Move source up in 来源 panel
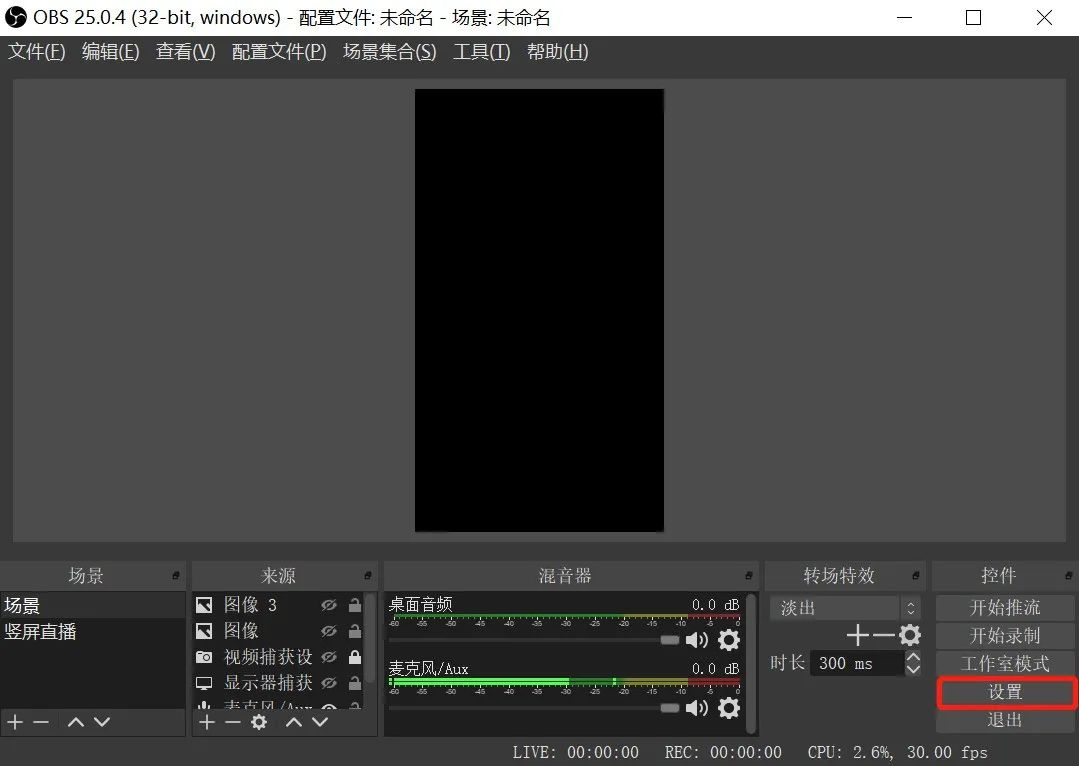Viewport: 1079px width, 766px height. [x=294, y=722]
